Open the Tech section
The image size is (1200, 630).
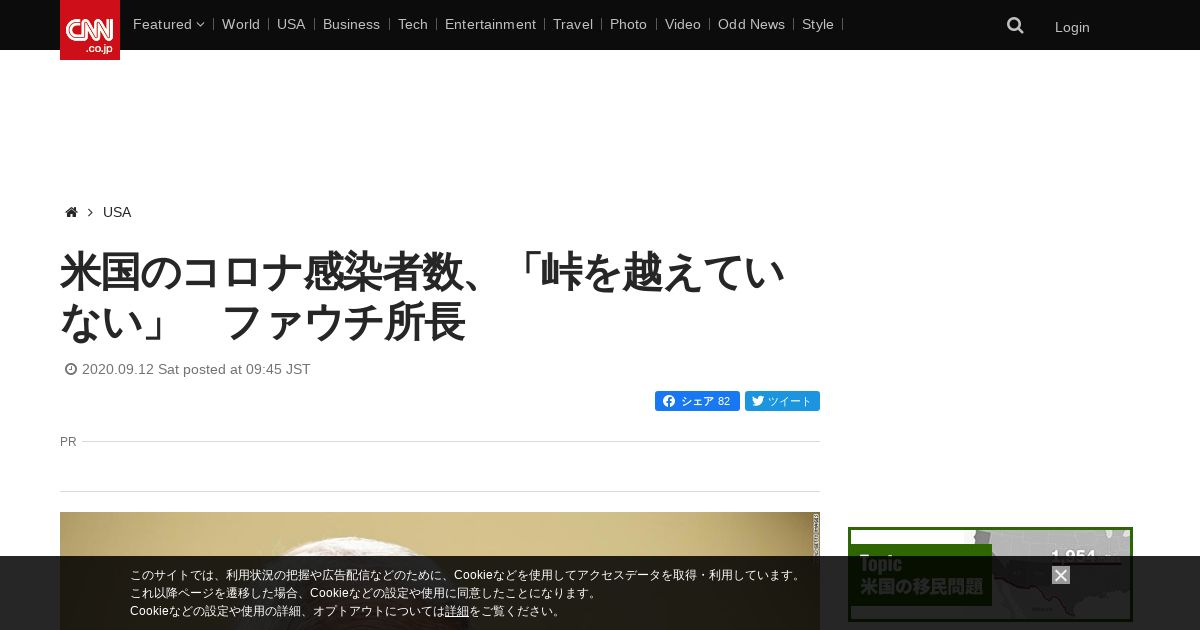pos(413,24)
